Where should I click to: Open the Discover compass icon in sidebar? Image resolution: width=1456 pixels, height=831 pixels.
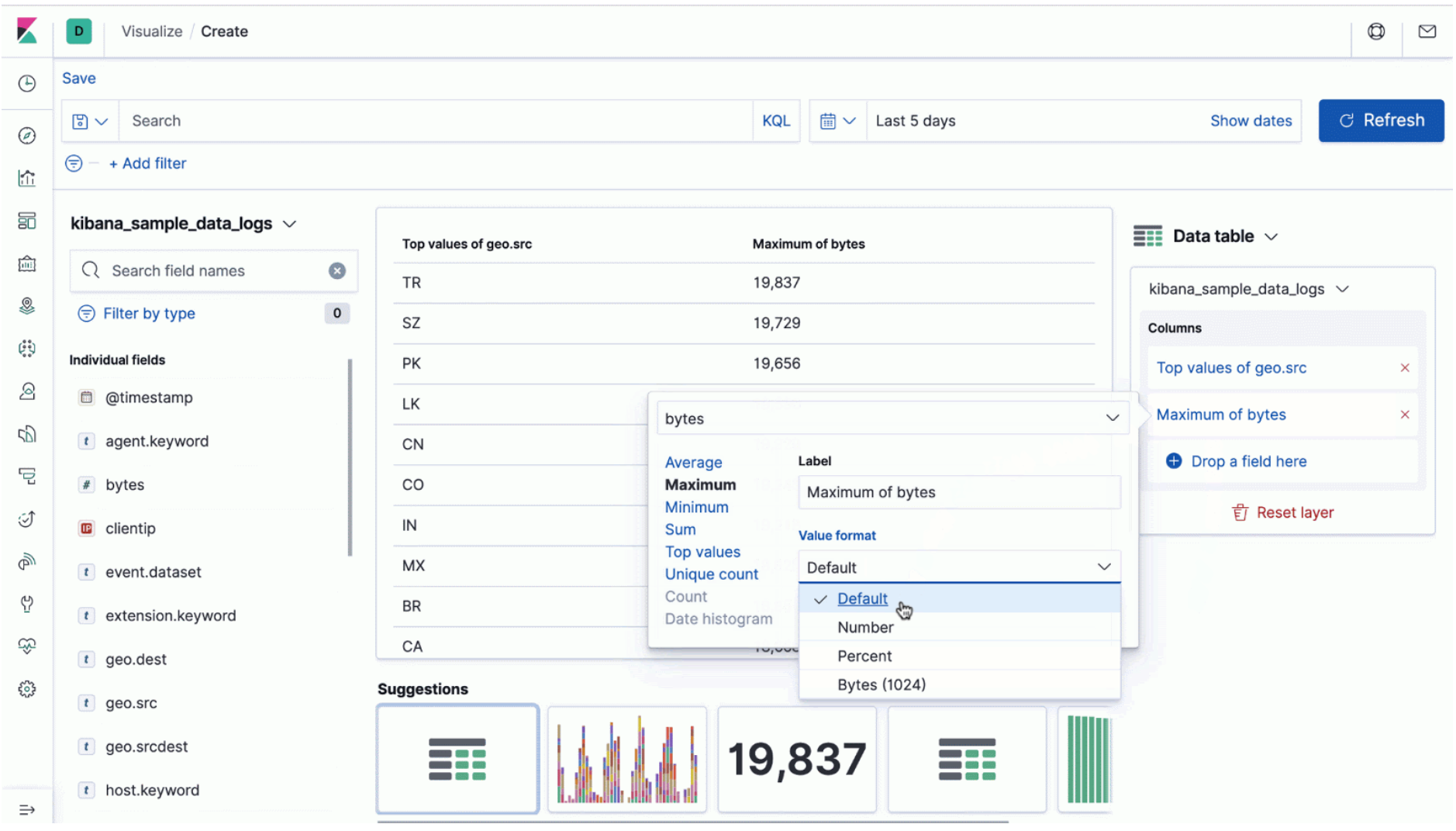27,136
